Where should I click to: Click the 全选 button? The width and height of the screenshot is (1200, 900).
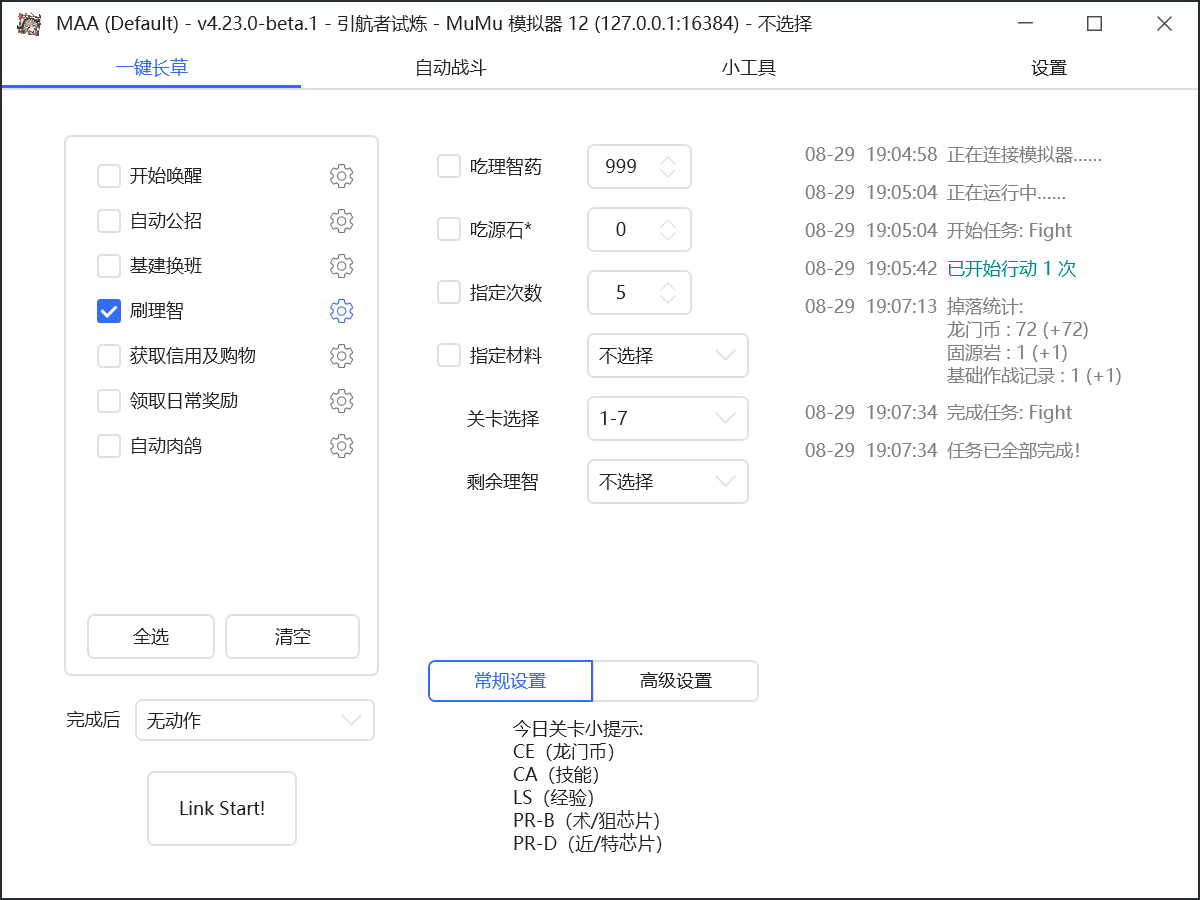coord(150,636)
